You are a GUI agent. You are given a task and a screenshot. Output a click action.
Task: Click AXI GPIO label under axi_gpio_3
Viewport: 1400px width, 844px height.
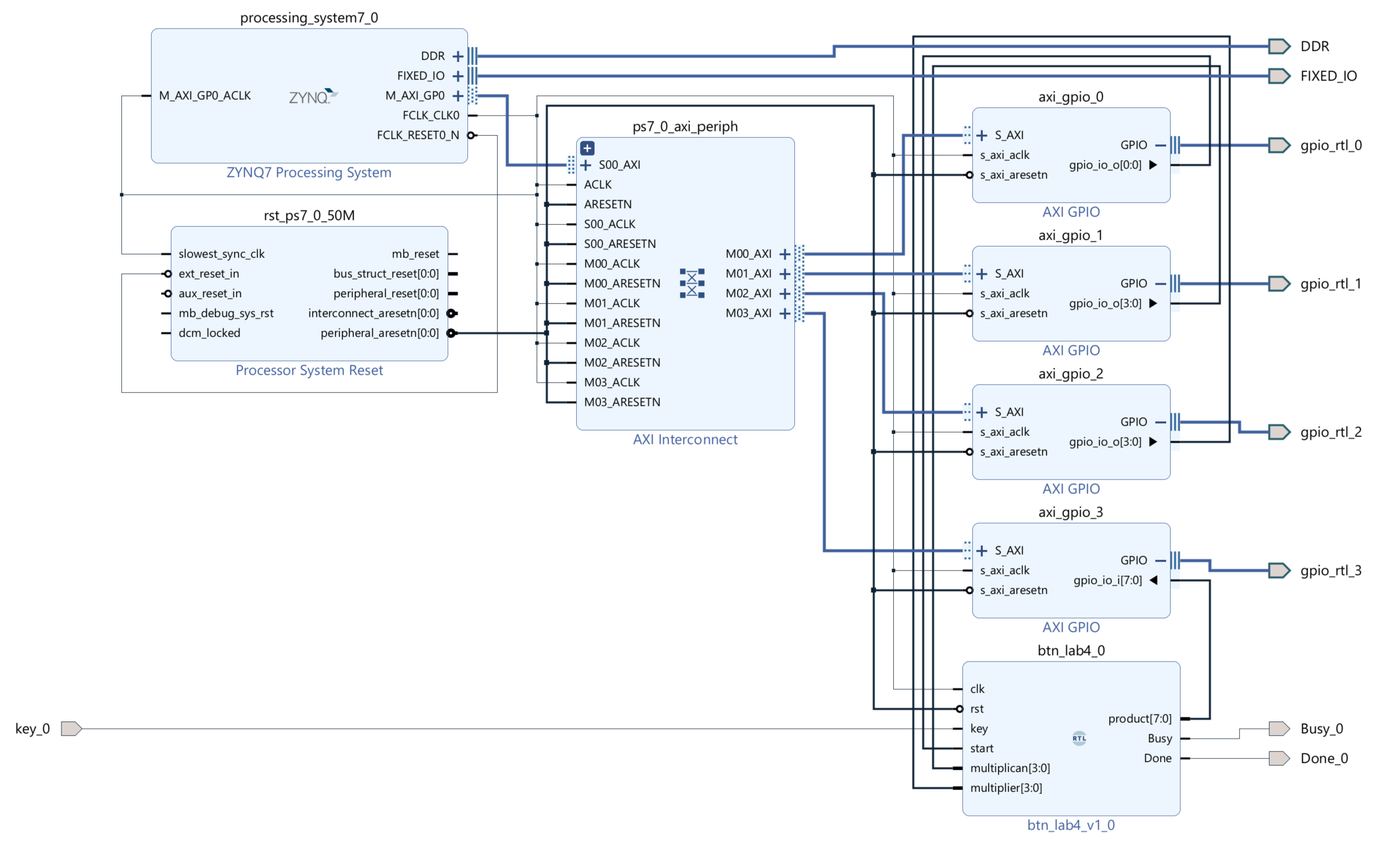tap(1071, 628)
